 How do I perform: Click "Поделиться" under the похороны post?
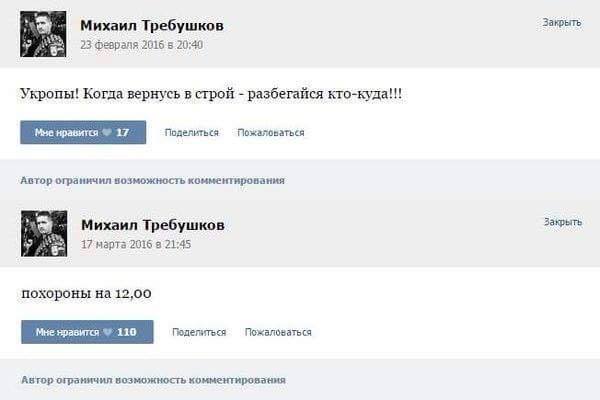click(x=199, y=332)
